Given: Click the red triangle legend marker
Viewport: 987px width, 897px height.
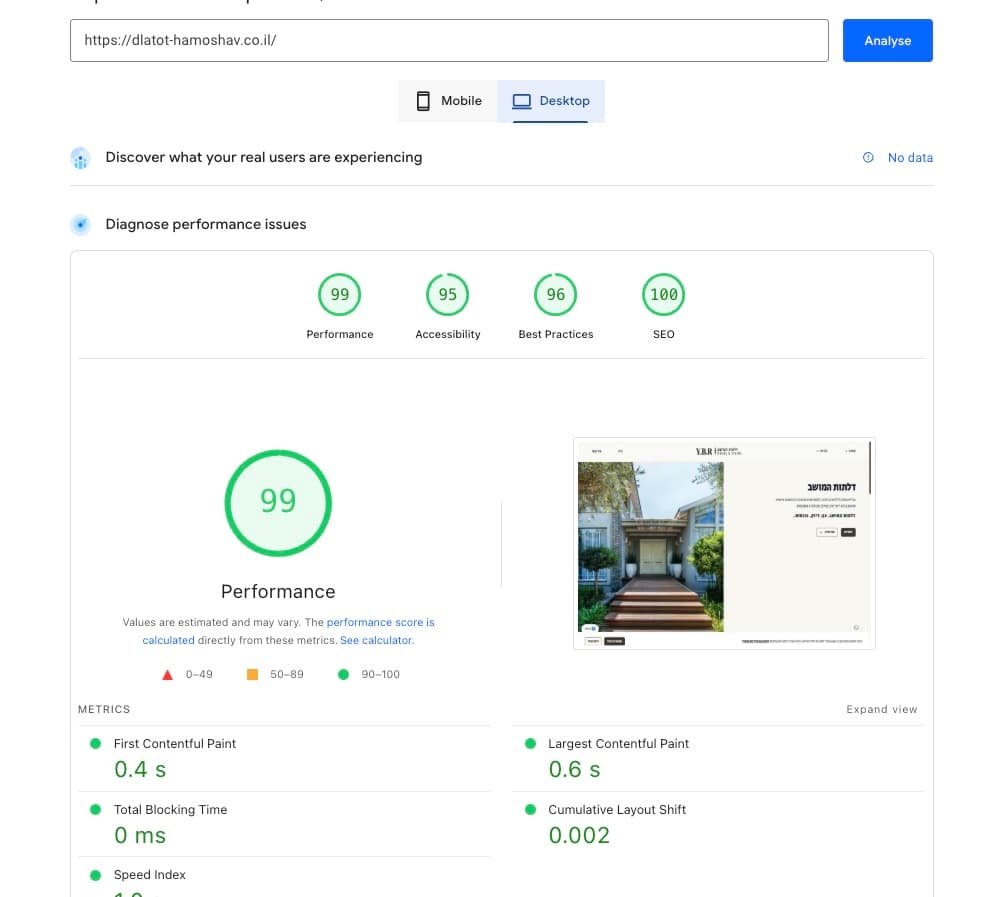Looking at the screenshot, I should click(x=168, y=674).
